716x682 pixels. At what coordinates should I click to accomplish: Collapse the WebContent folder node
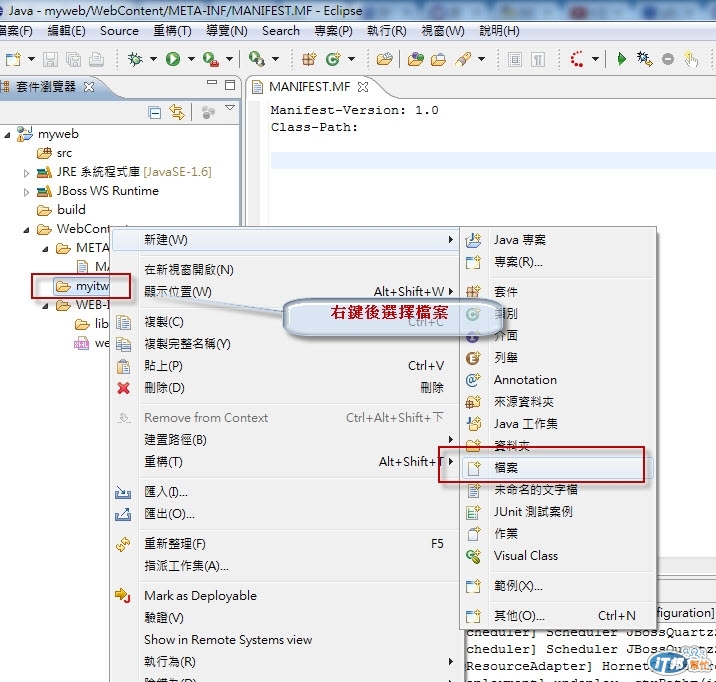(x=26, y=230)
